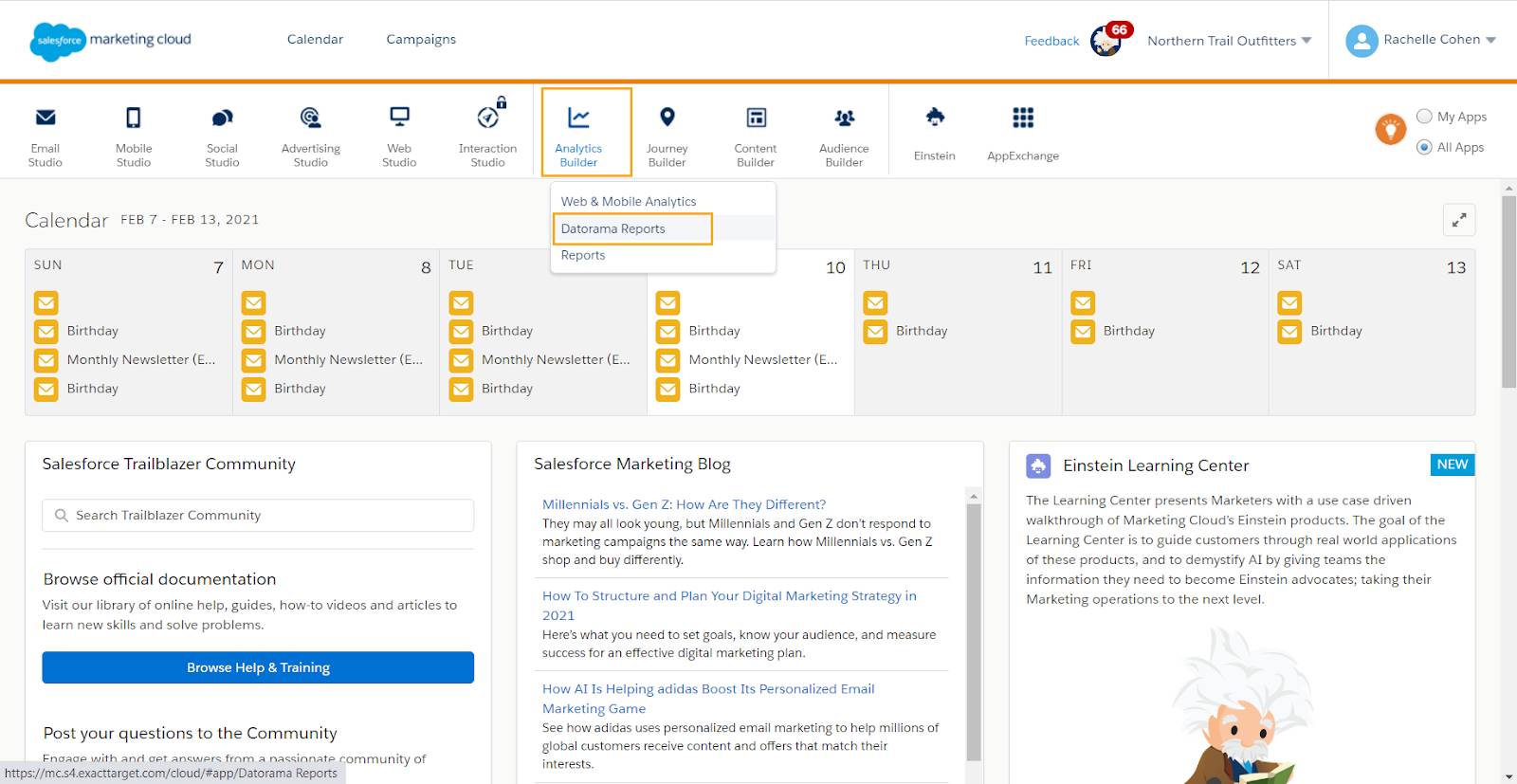Viewport: 1517px width, 784px height.
Task: Open Analytics Builder menu
Action: [x=586, y=132]
